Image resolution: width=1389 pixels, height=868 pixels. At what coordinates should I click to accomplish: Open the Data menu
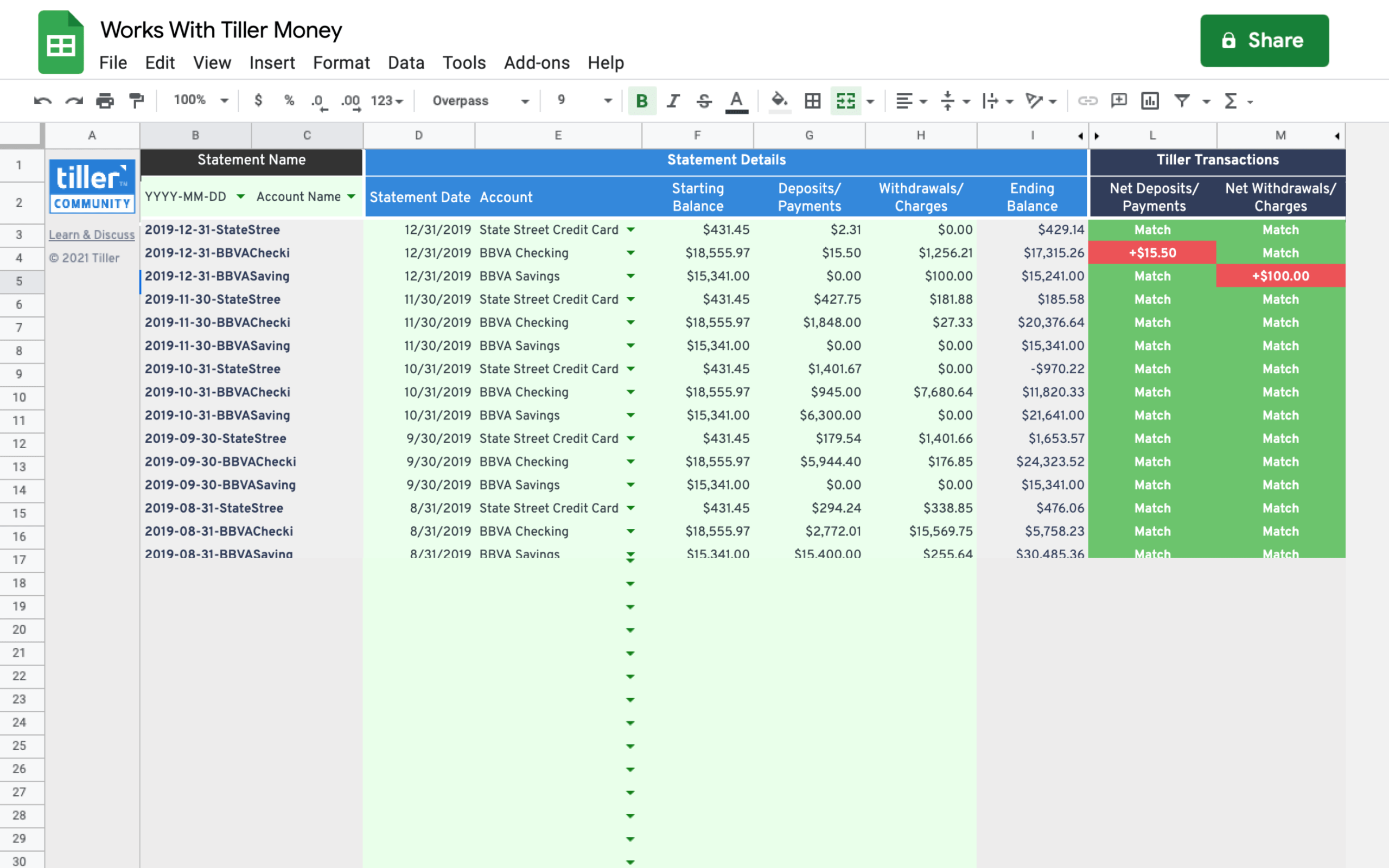pos(406,62)
